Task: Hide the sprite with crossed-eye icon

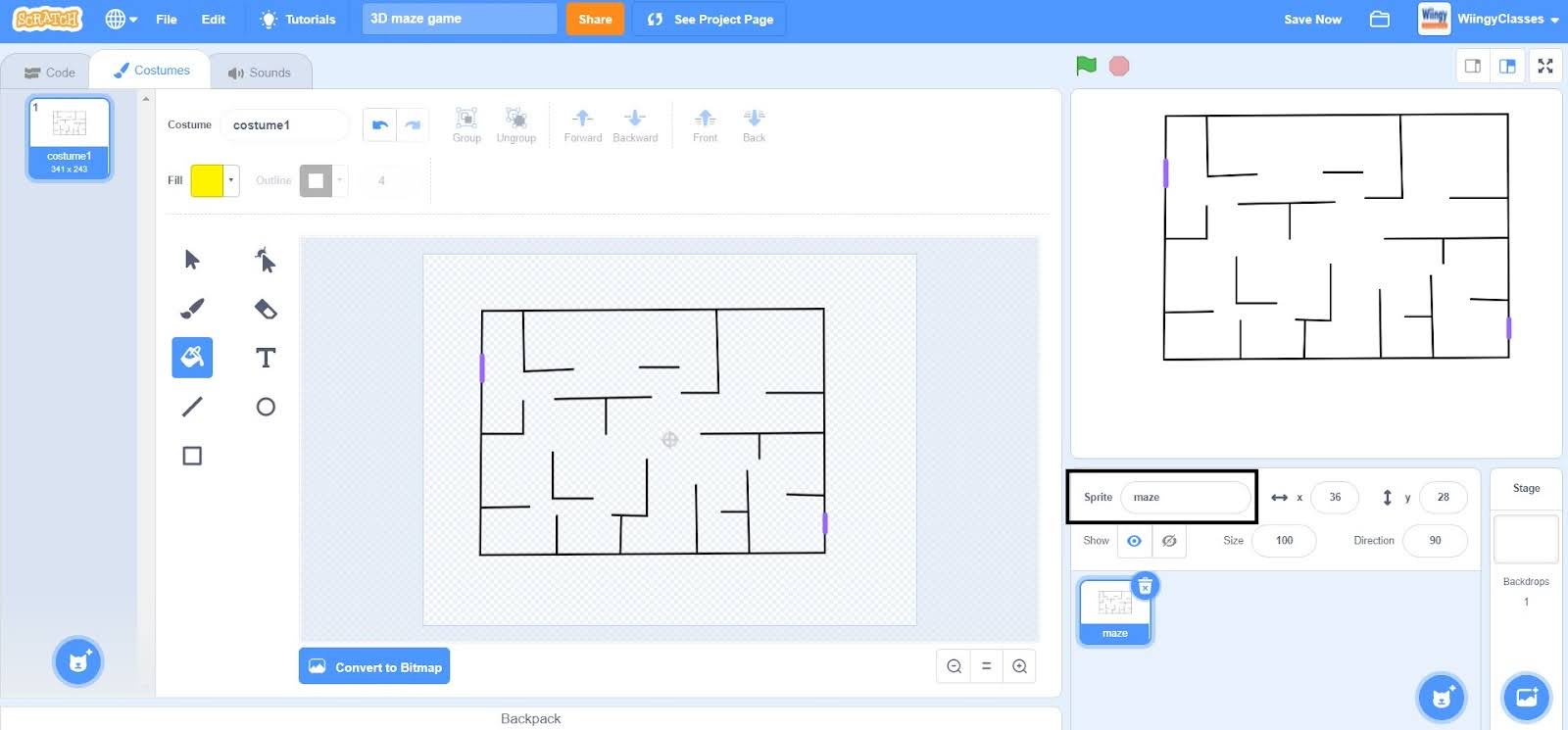Action: tap(1169, 541)
